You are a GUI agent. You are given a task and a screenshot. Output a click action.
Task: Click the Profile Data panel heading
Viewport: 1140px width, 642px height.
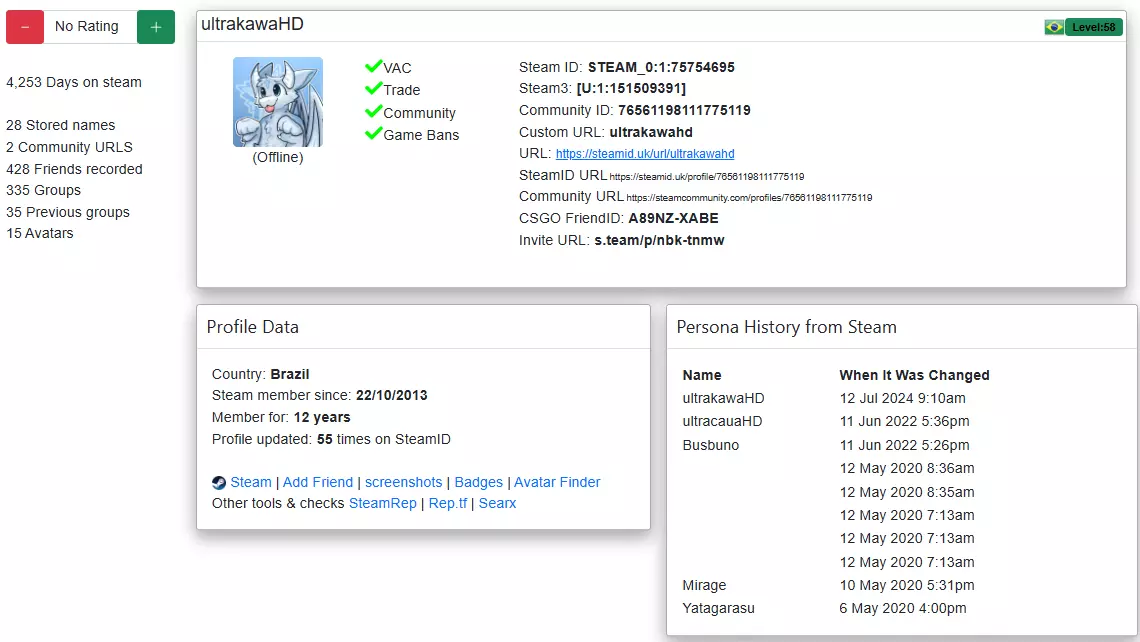pos(252,327)
